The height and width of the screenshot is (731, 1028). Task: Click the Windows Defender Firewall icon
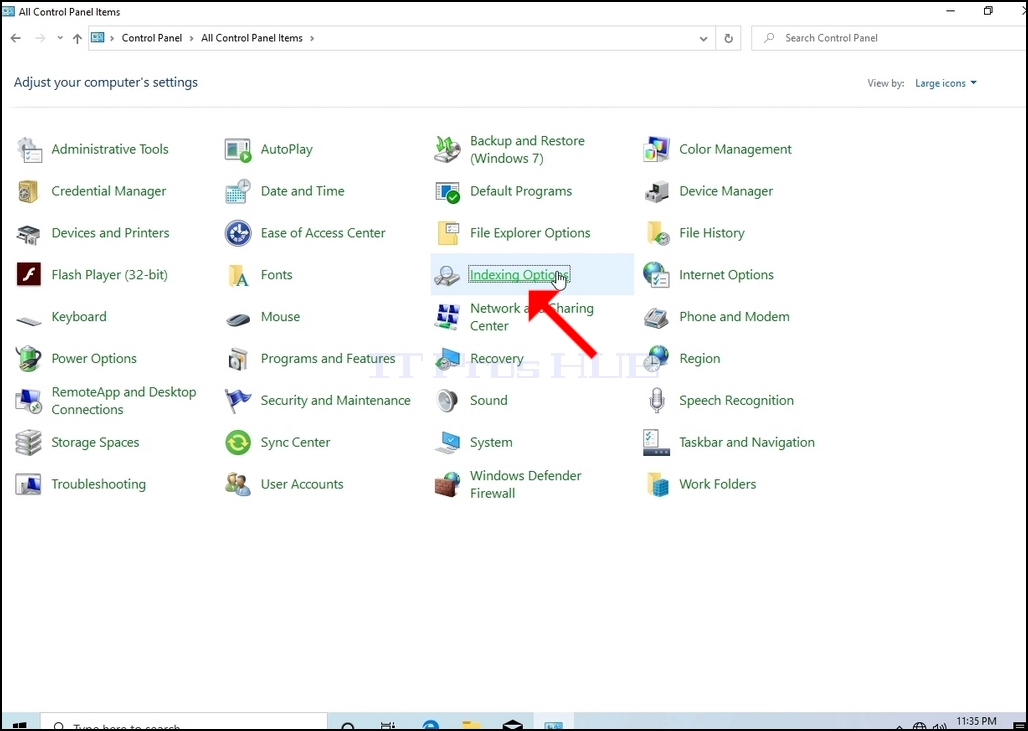pyautogui.click(x=447, y=485)
